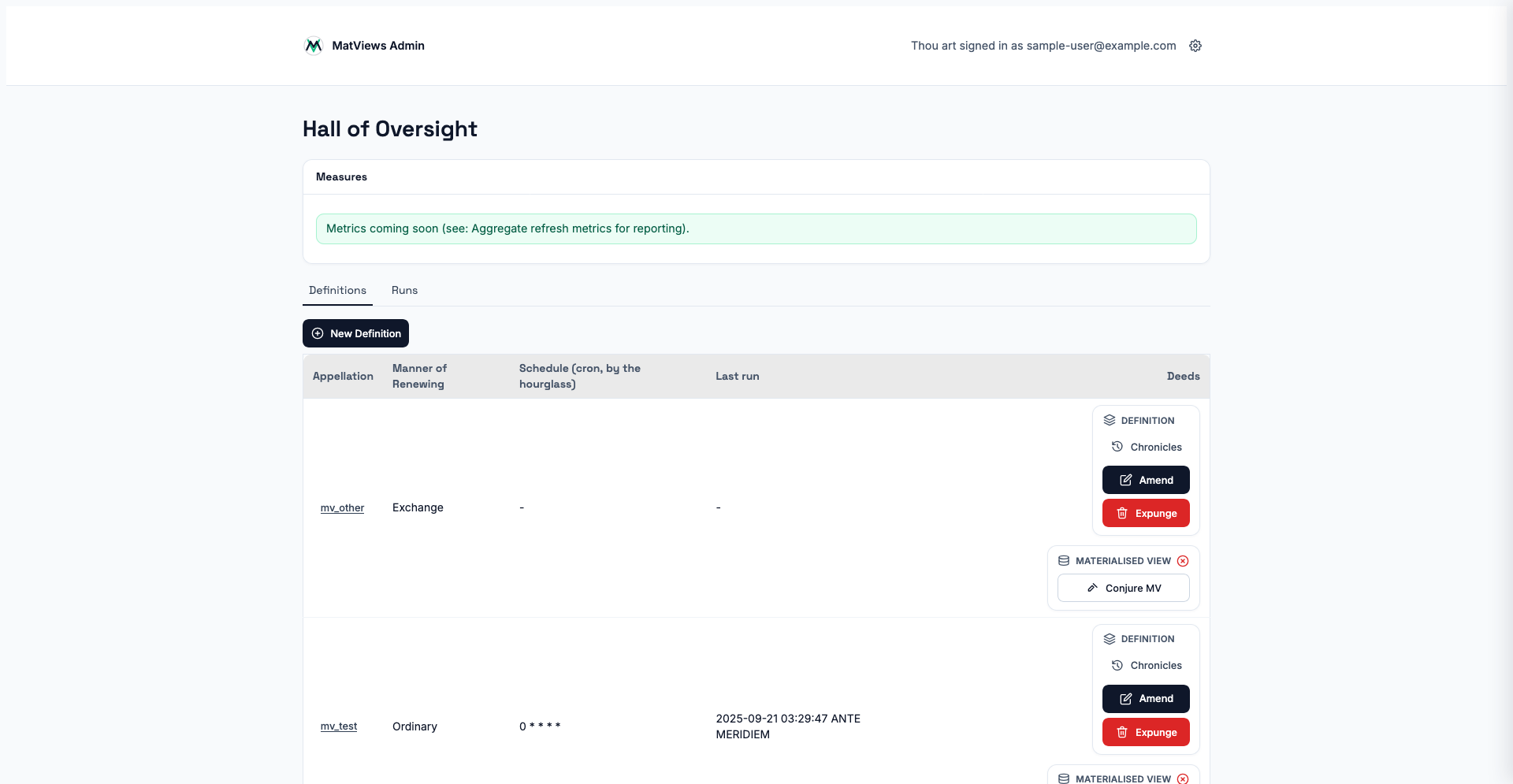Viewport: 1513px width, 784px height.
Task: Click the MatViews logo icon
Action: pos(313,46)
